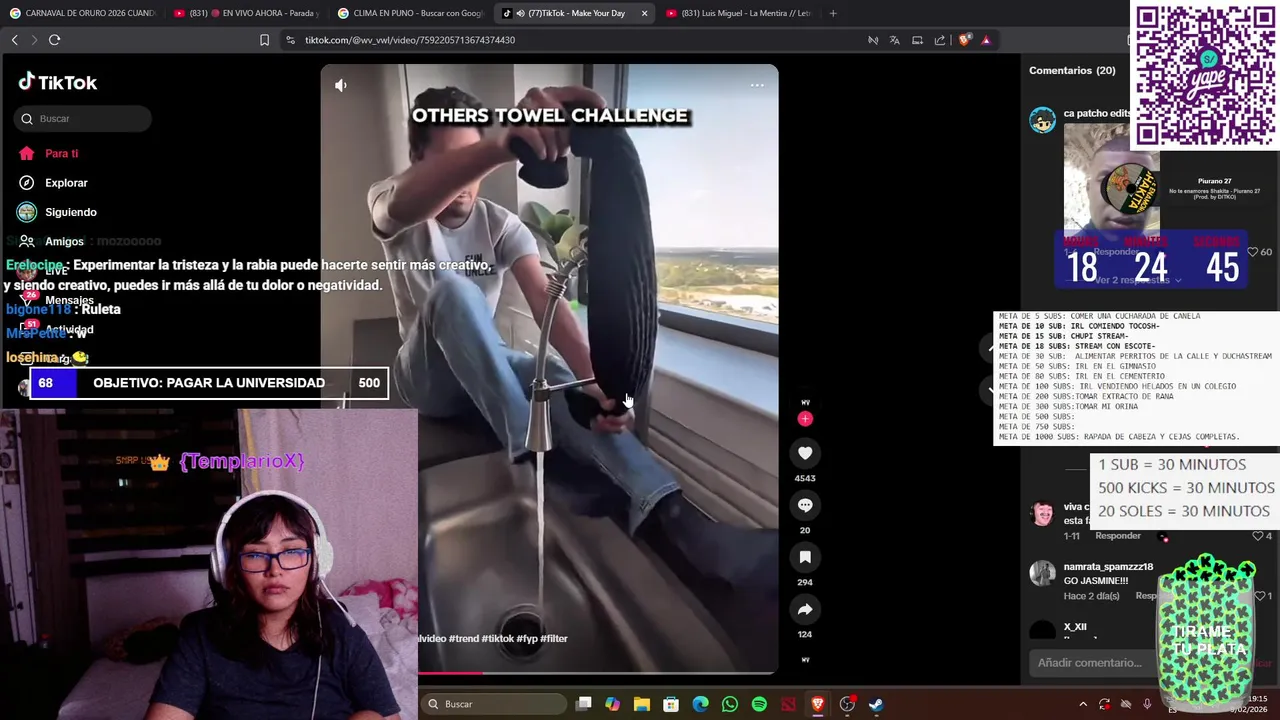
Task: Open WhatsApp from the taskbar
Action: (x=730, y=704)
